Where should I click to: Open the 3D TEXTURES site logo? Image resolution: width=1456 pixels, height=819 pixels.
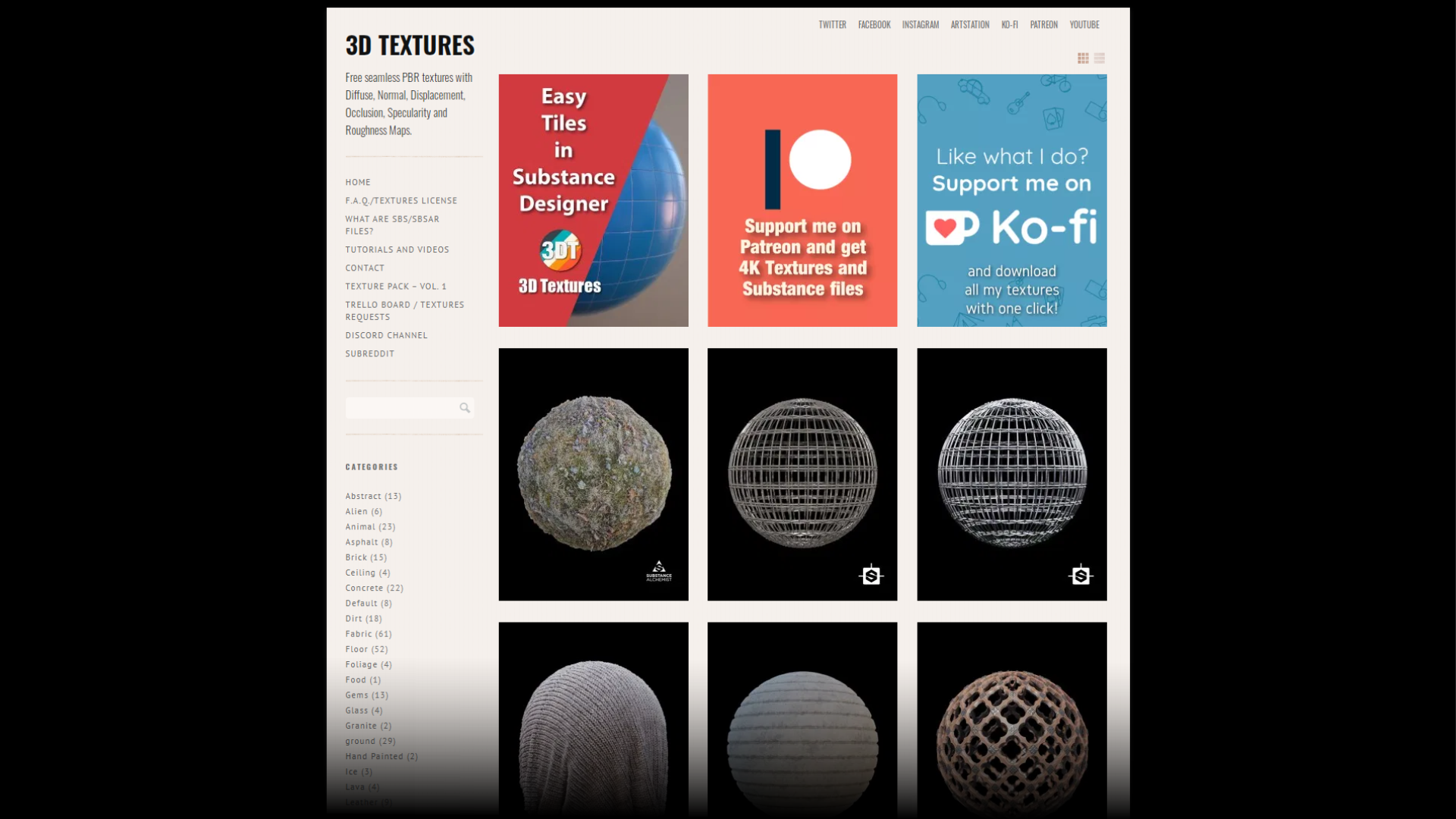(x=410, y=45)
